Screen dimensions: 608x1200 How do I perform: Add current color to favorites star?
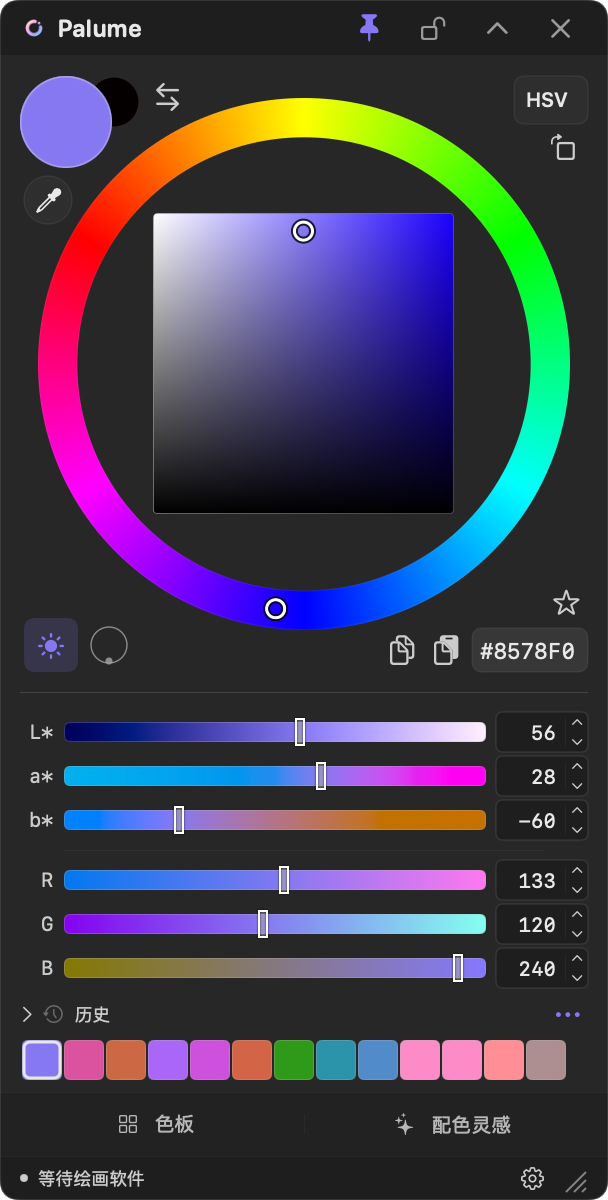tap(566, 603)
